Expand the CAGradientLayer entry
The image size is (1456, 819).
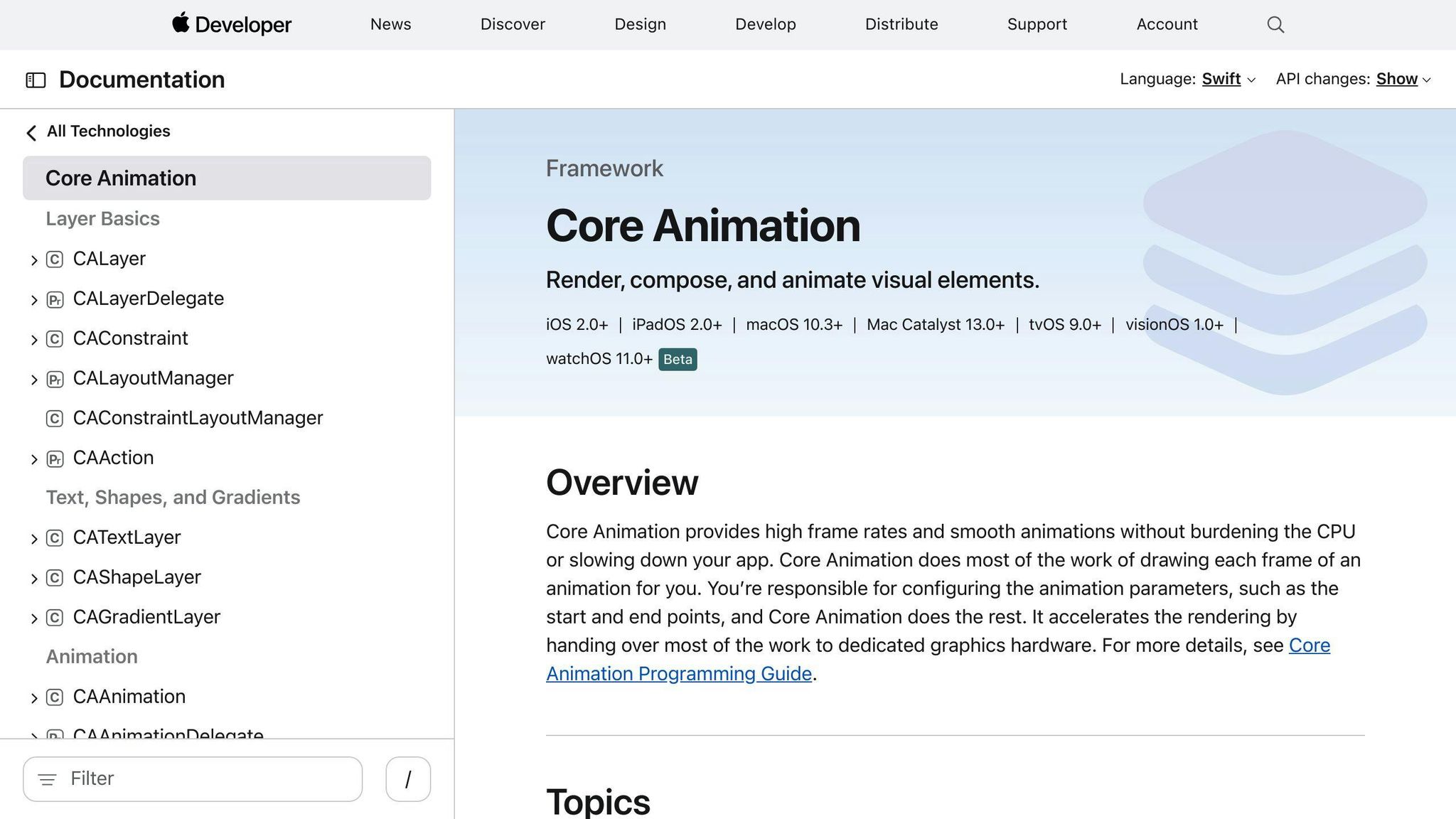34,618
